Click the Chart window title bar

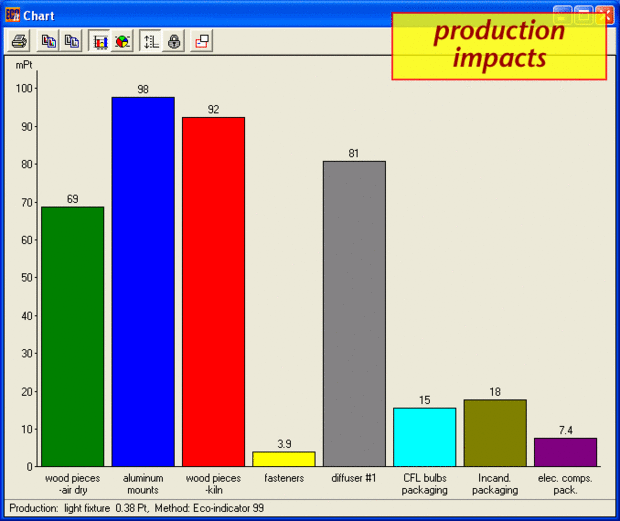tap(198, 15)
